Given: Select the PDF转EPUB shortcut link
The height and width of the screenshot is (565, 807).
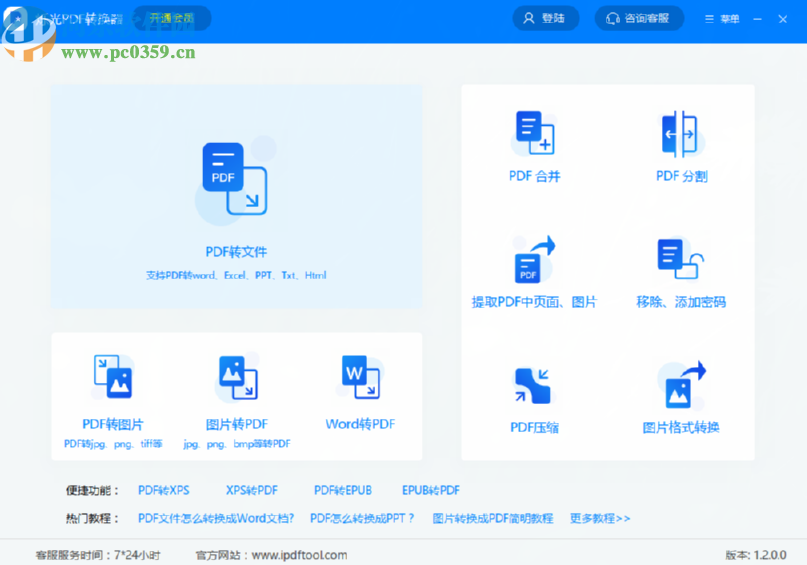Looking at the screenshot, I should (x=342, y=491).
